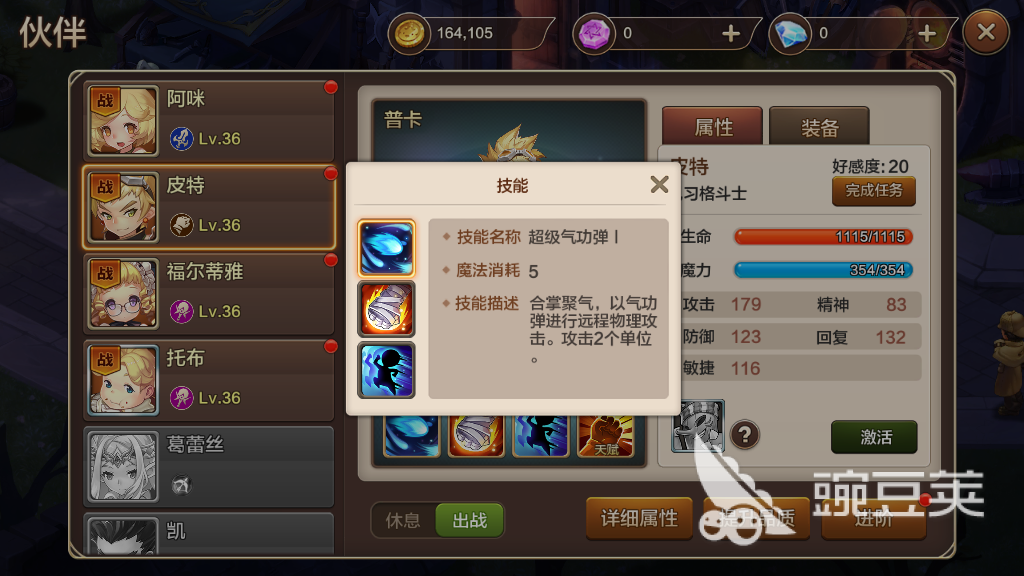1024x576 pixels.
Task: Add blue diamonds with the plus icon
Action: click(927, 33)
